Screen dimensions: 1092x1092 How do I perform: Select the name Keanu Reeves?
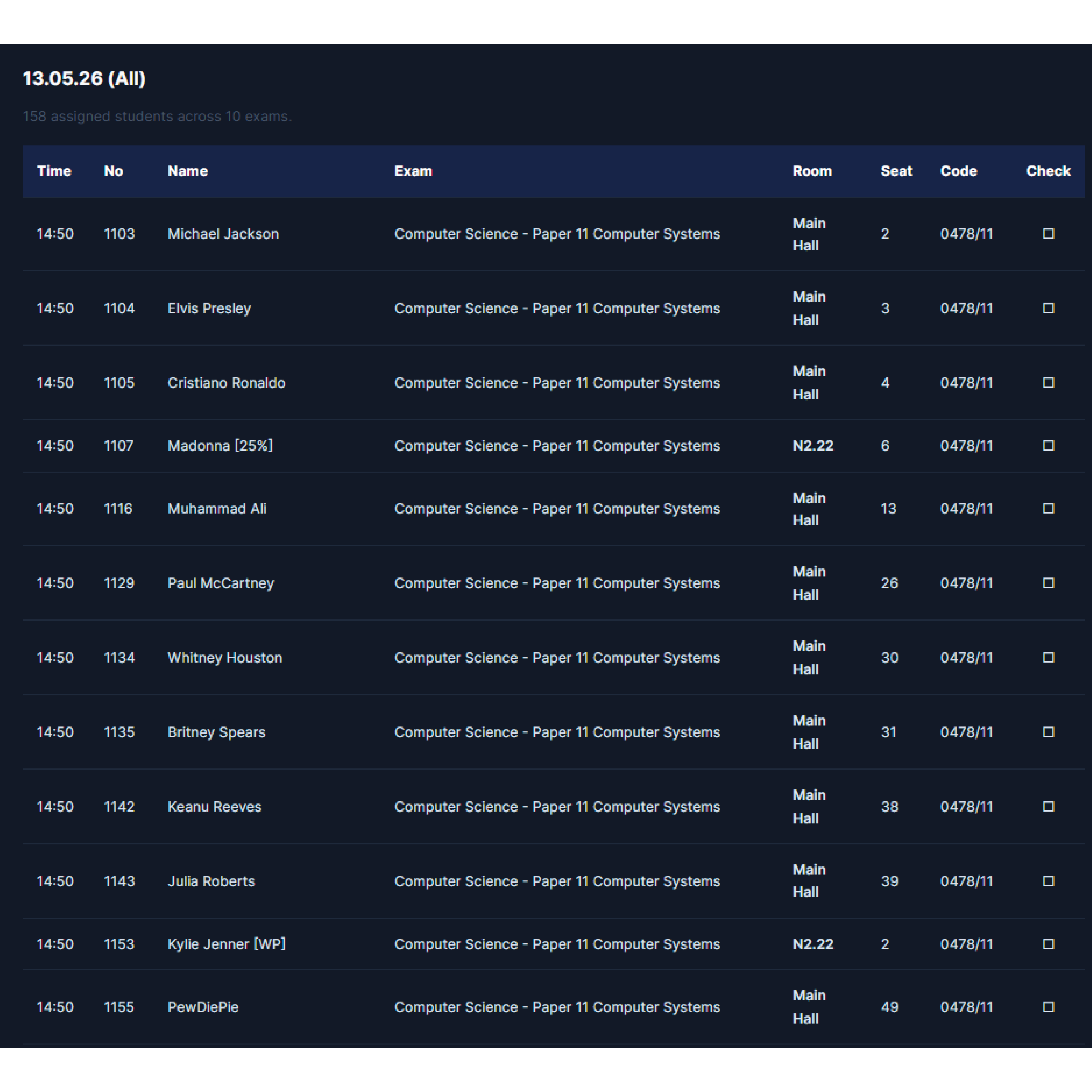point(214,807)
